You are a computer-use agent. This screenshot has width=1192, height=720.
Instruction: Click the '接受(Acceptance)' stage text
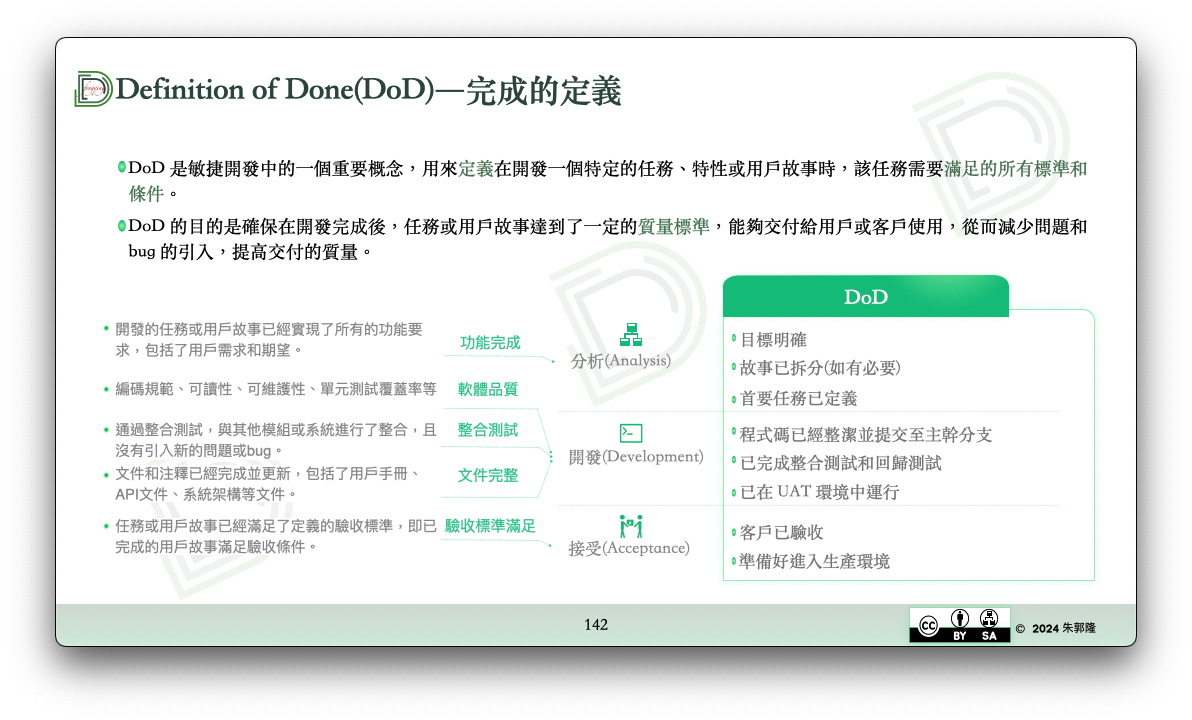tap(629, 548)
